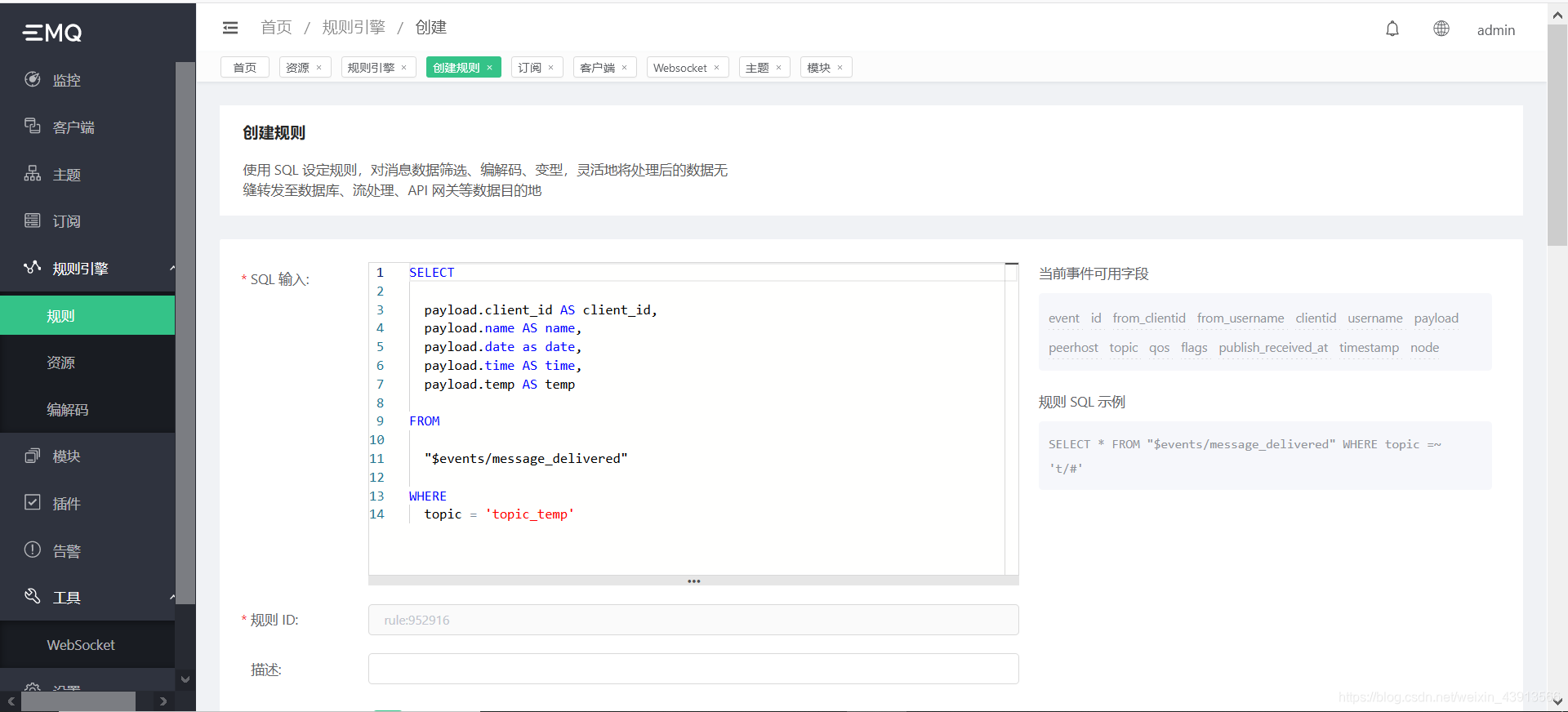Insert the timestamp field

tap(1369, 348)
